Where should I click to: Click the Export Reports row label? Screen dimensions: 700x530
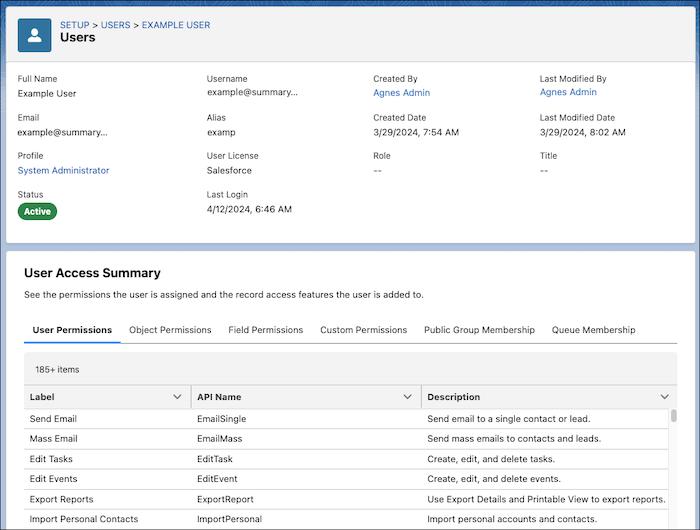(x=61, y=499)
